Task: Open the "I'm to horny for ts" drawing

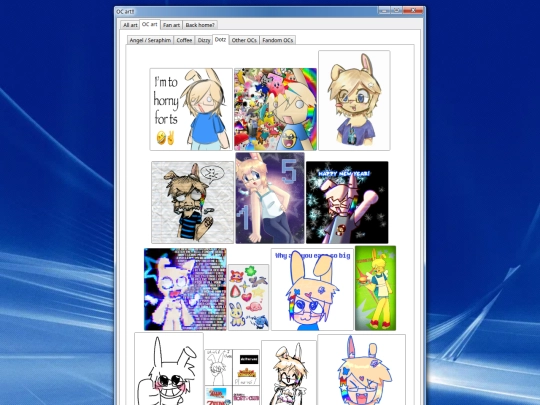Action: [191, 109]
